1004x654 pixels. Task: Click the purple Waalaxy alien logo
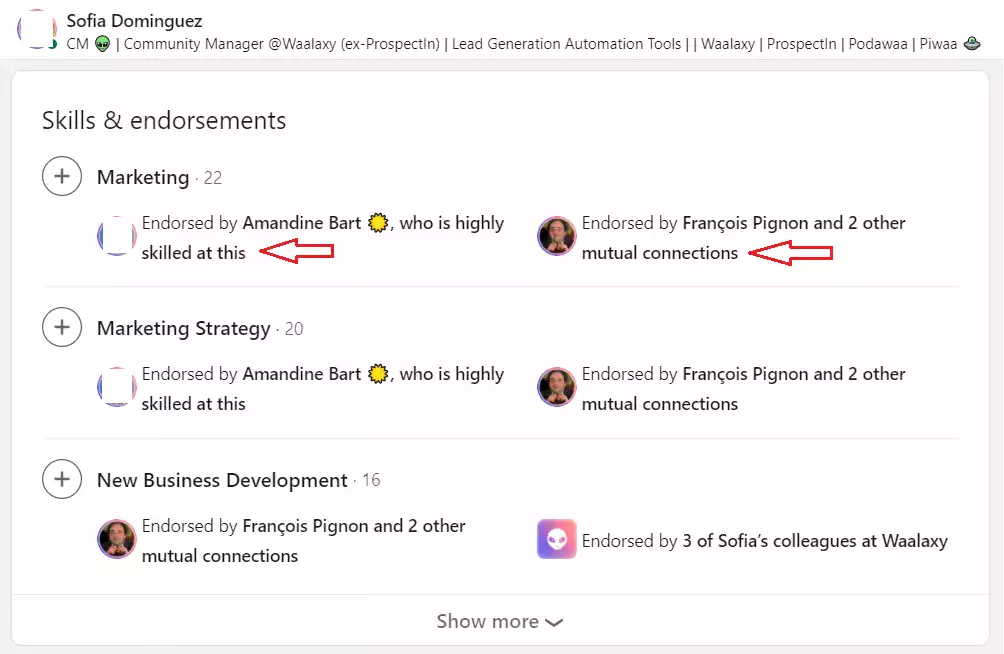coord(556,540)
